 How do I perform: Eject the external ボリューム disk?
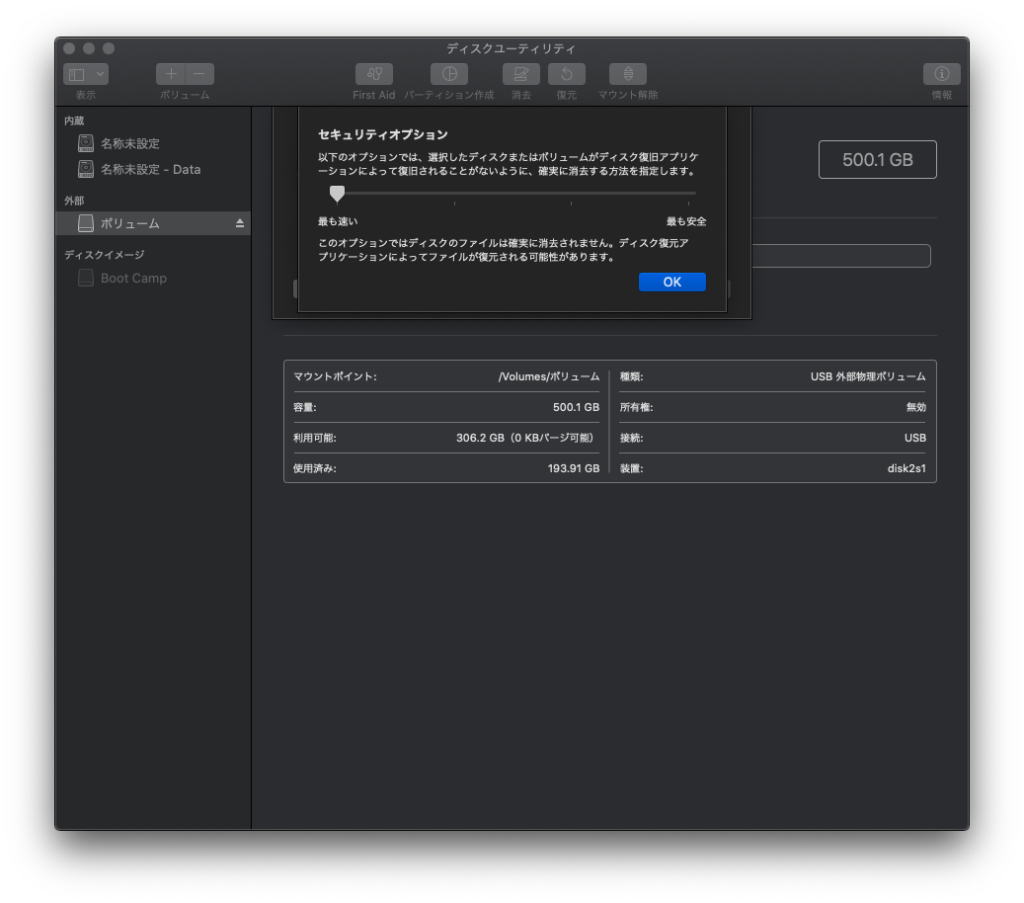(x=240, y=223)
